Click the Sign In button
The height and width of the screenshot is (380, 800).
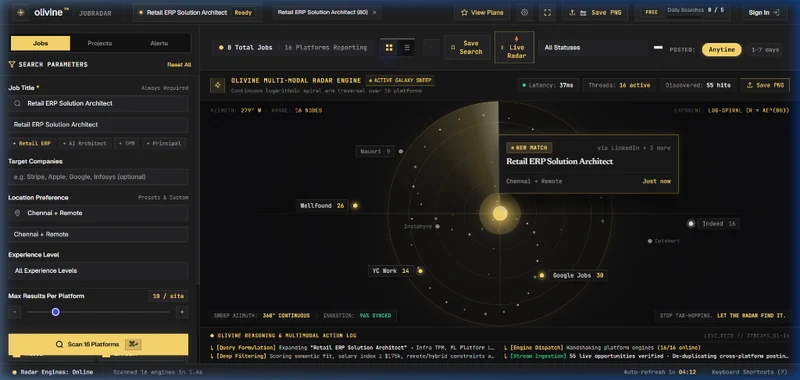click(x=764, y=13)
